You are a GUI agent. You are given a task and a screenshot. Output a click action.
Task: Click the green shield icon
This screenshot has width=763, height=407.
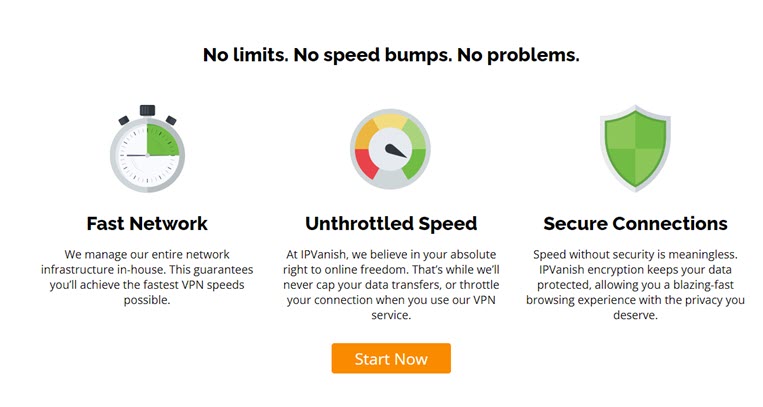click(x=635, y=148)
